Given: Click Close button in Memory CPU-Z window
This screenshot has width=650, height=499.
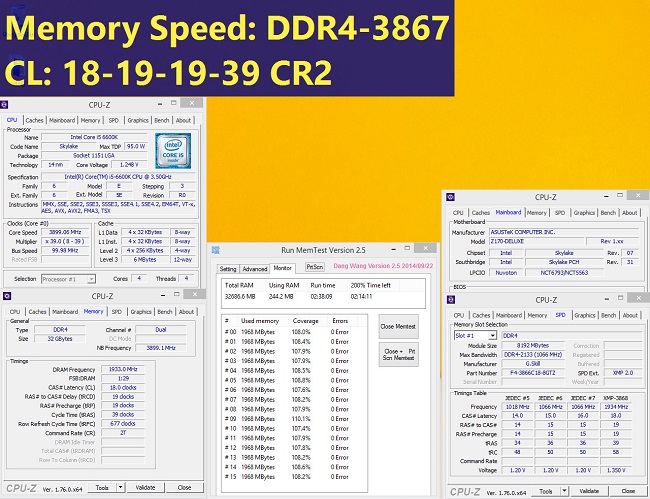Looking at the screenshot, I should click(x=184, y=487).
